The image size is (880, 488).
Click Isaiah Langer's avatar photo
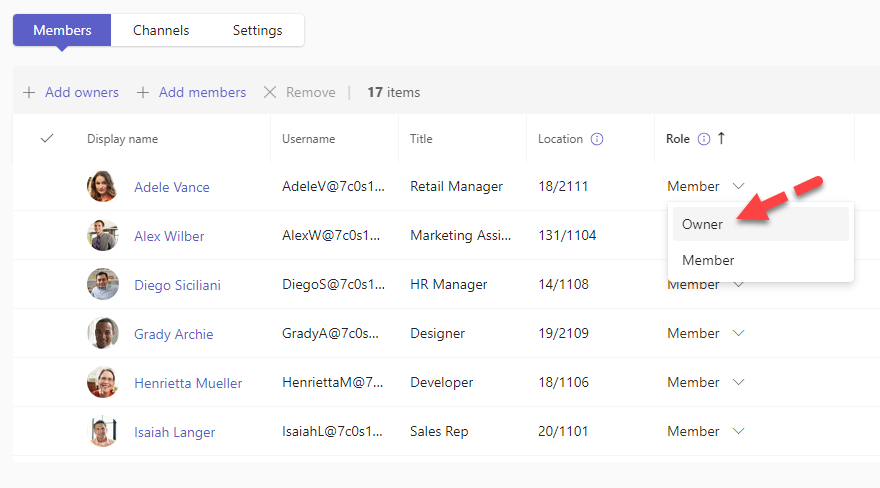tap(103, 431)
